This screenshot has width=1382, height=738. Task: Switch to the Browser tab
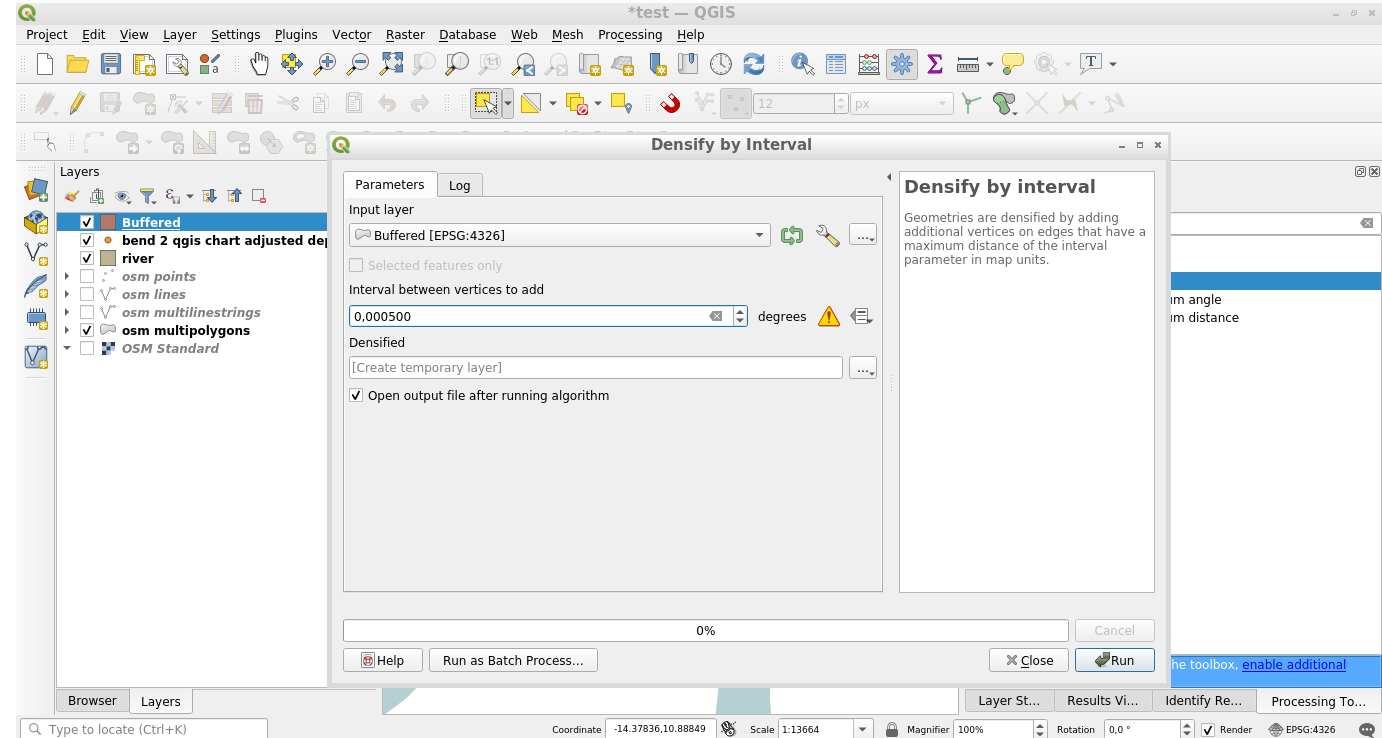(x=93, y=701)
